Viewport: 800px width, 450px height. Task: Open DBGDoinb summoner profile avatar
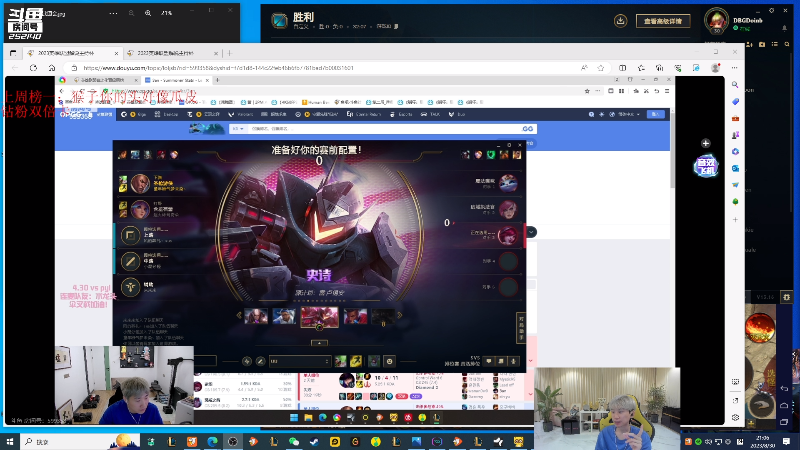pos(716,21)
